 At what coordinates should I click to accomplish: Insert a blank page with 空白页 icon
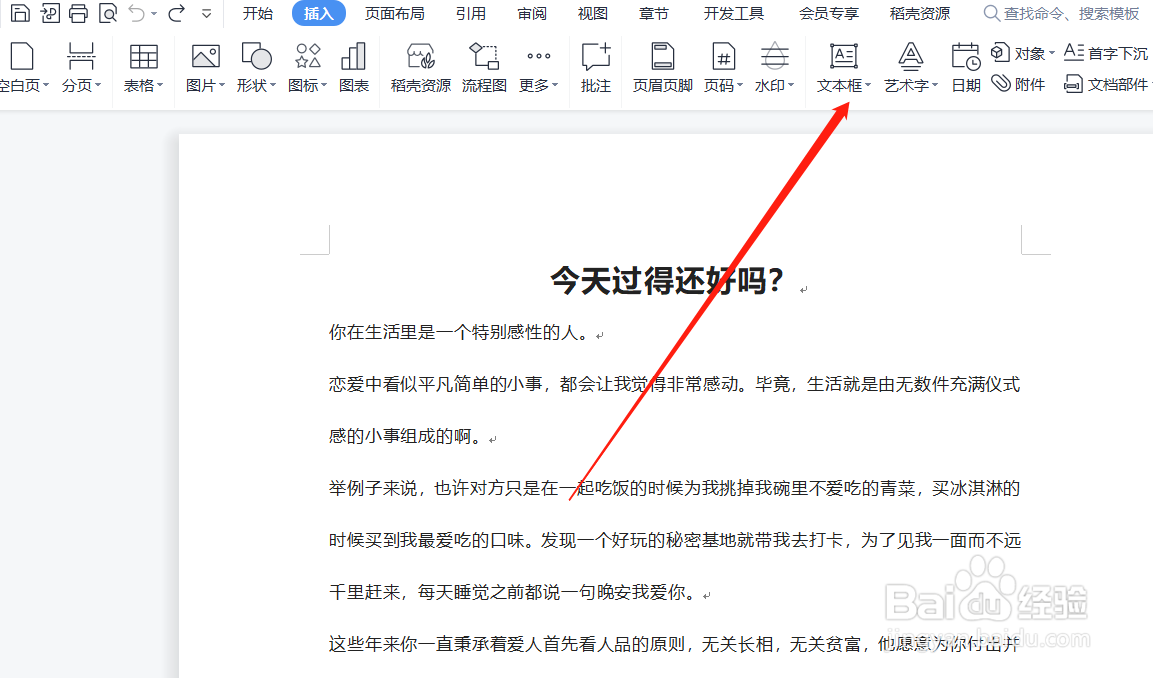pos(22,57)
